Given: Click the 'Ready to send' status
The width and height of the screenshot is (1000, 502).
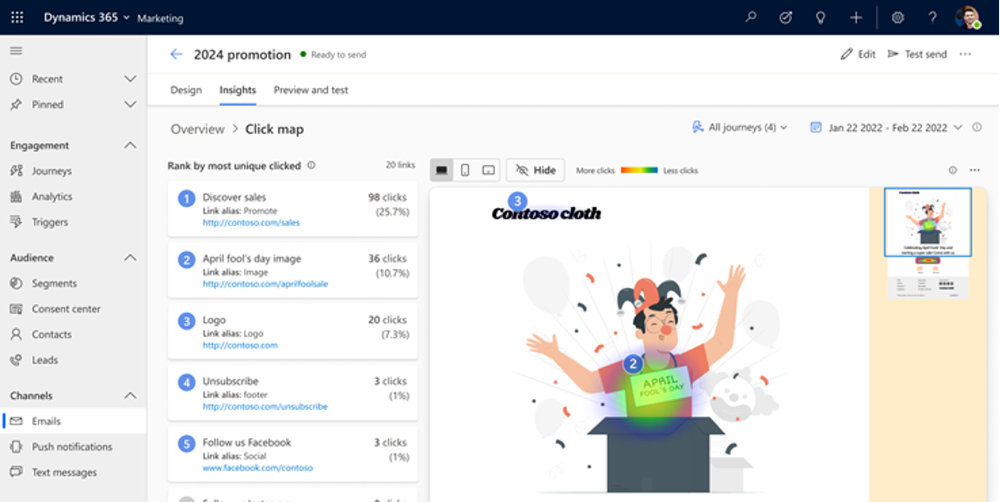Looking at the screenshot, I should [338, 55].
